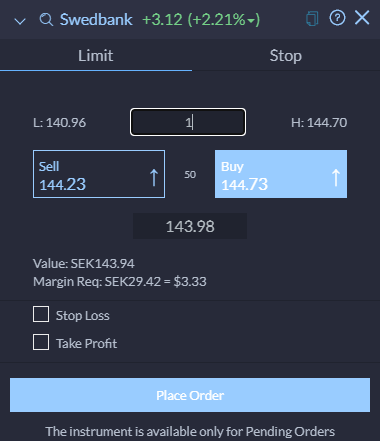Select the Buy 144.73 button
380x441 pixels.
click(x=281, y=174)
